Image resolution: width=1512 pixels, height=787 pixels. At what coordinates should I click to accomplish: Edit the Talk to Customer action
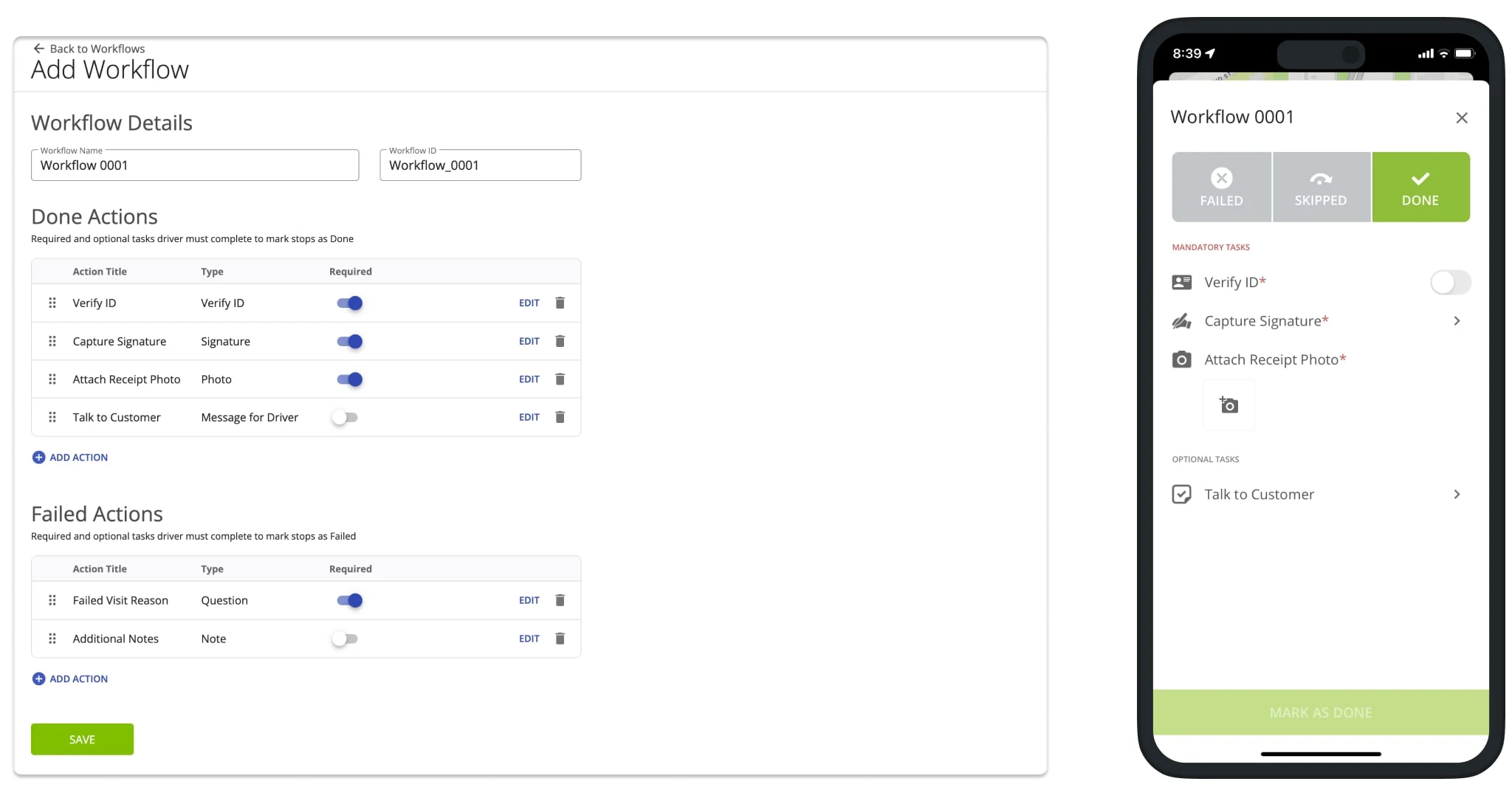pos(529,417)
